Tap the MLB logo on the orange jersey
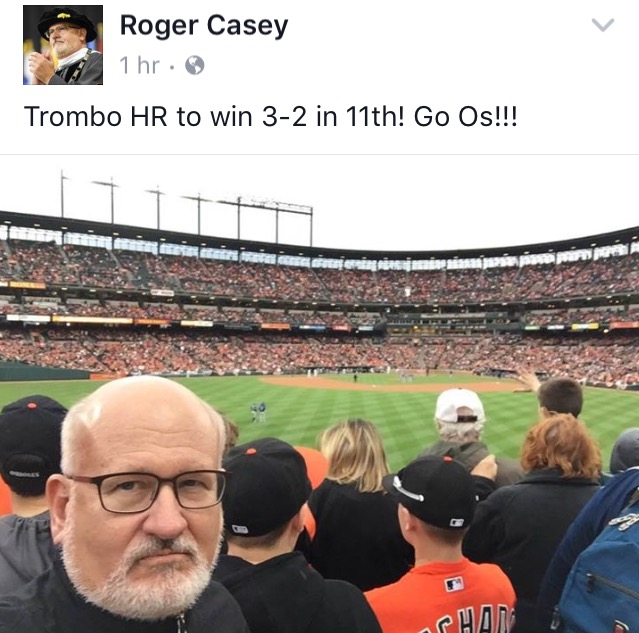The width and height of the screenshot is (639, 633). tap(454, 584)
